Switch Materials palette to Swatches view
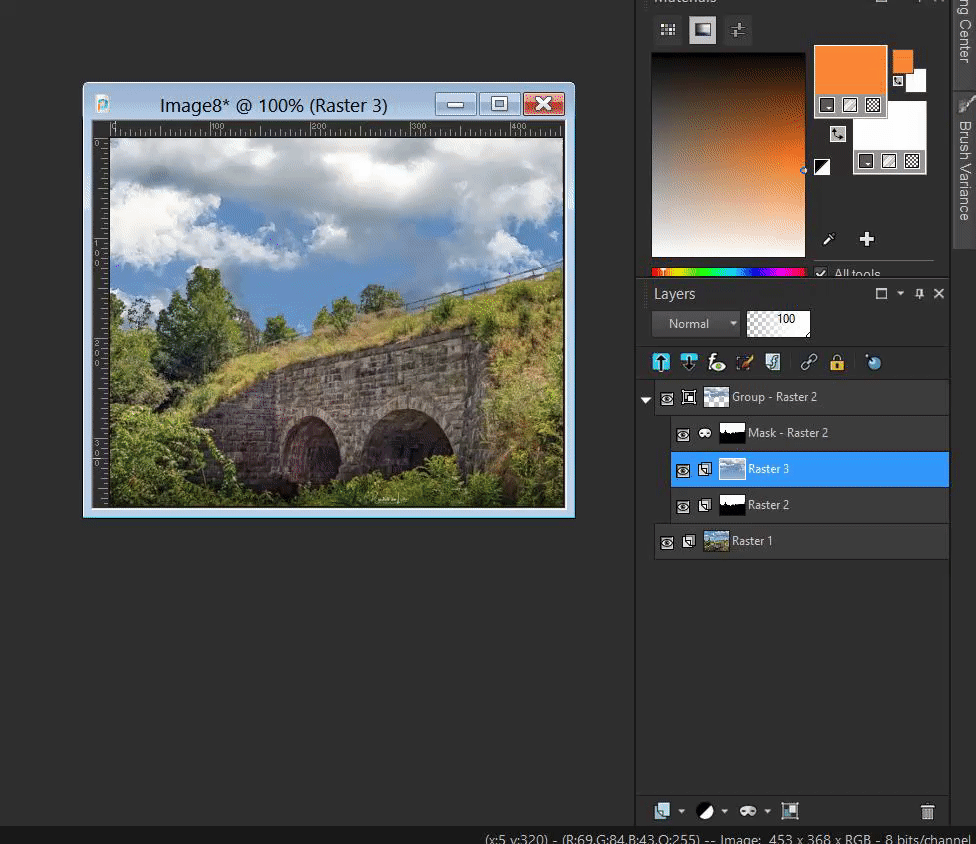 [x=668, y=30]
